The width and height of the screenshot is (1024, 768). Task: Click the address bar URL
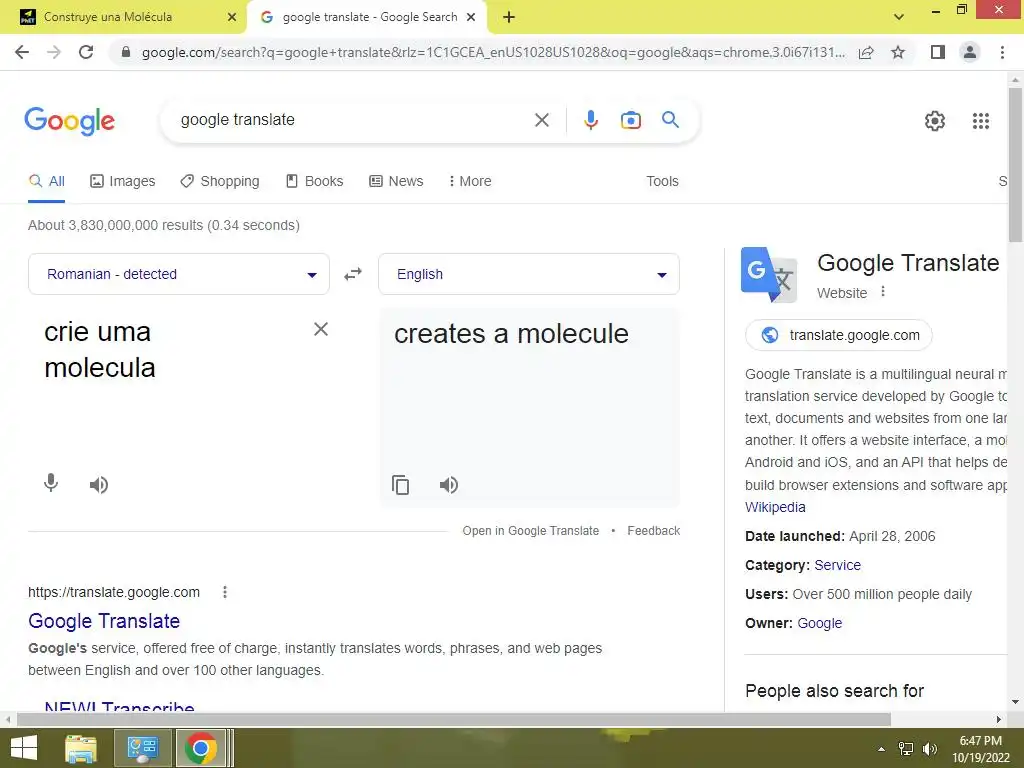[x=493, y=52]
